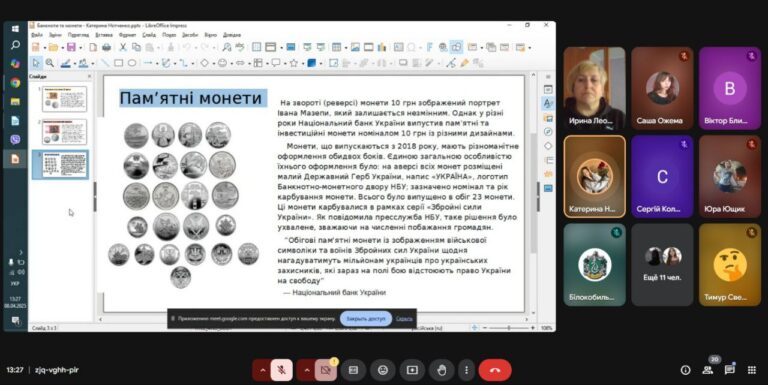Expand dropdown arrow next to Open icon
Image resolution: width=768 pixels, height=385 pixels.
click(x=63, y=48)
